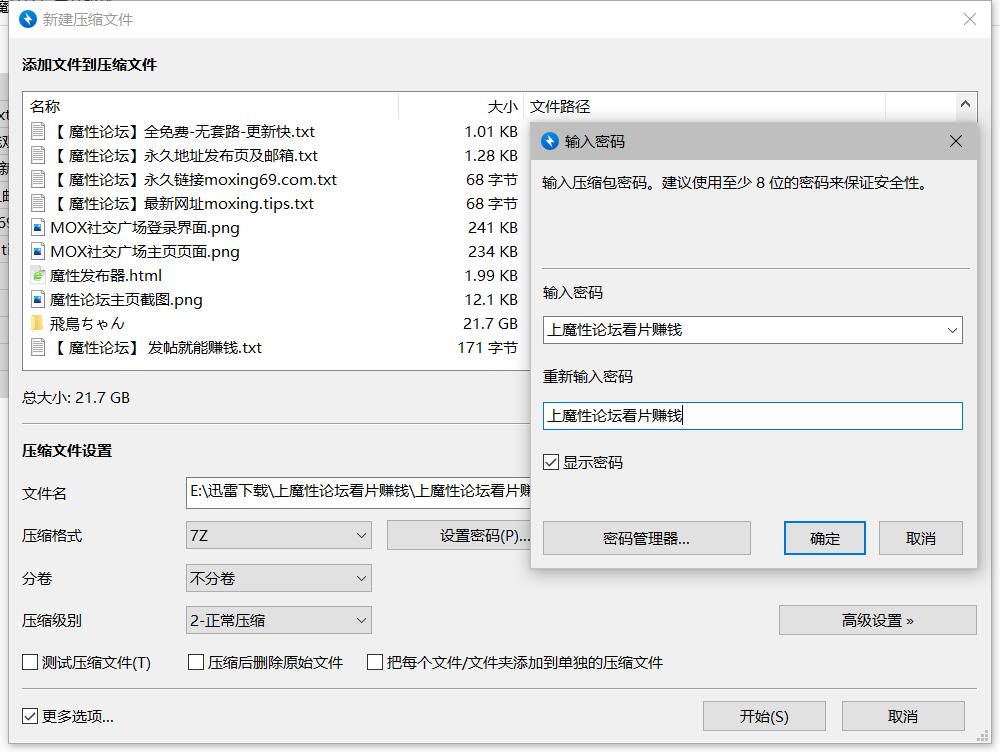Screen dimensions: 1000x752
Task: Click 取消 in the 输入密码 dialog
Action: coord(920,538)
